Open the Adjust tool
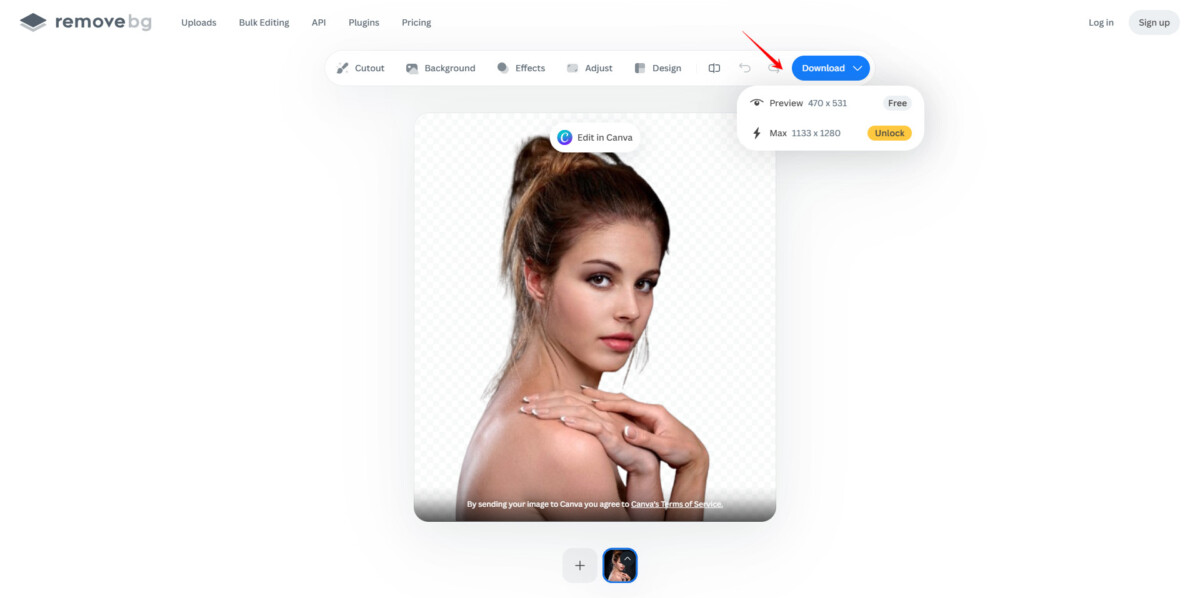The image size is (1200, 598). (590, 68)
